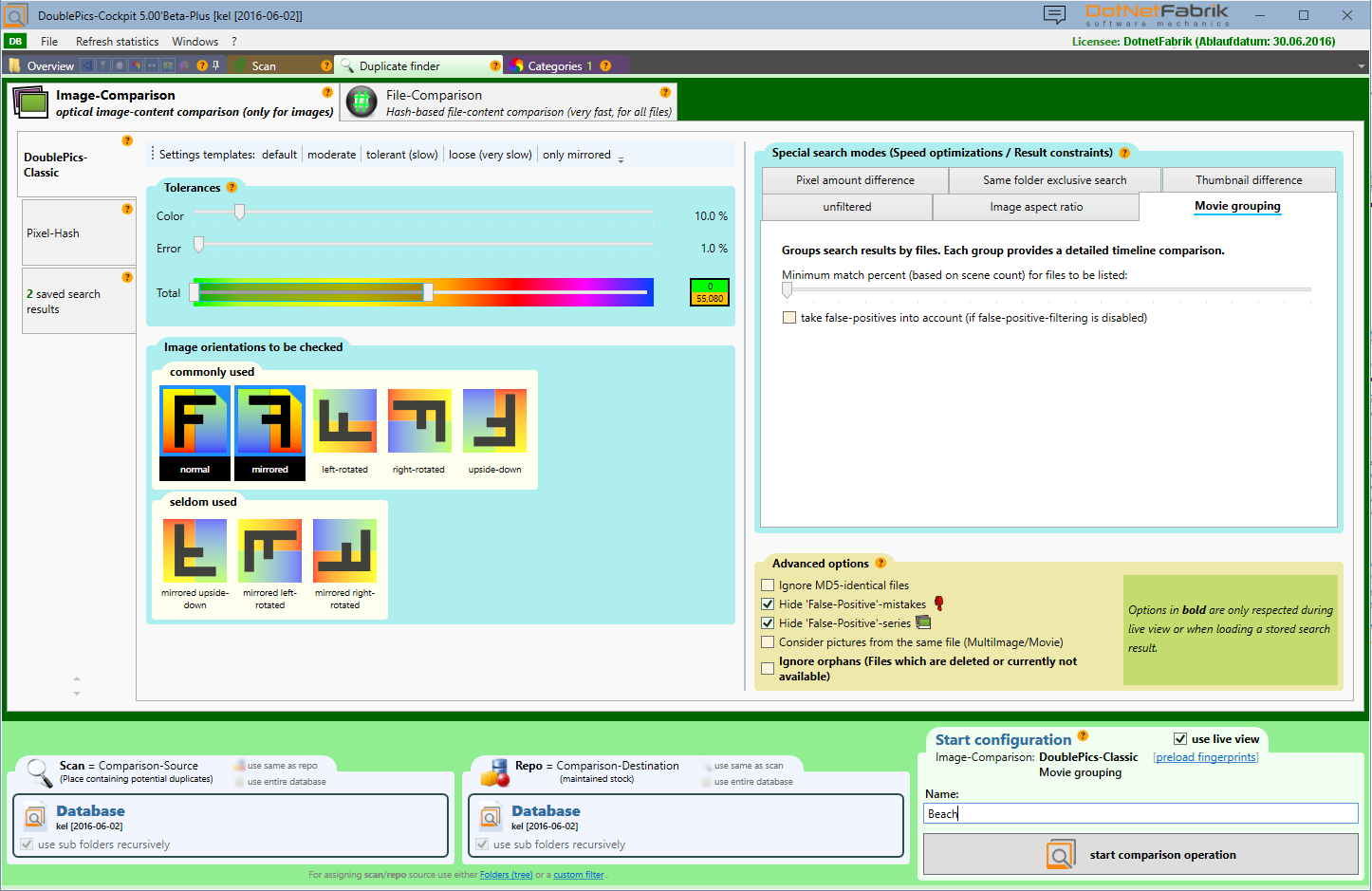Start comparison operation
This screenshot has height=891, width=1372.
click(1140, 854)
